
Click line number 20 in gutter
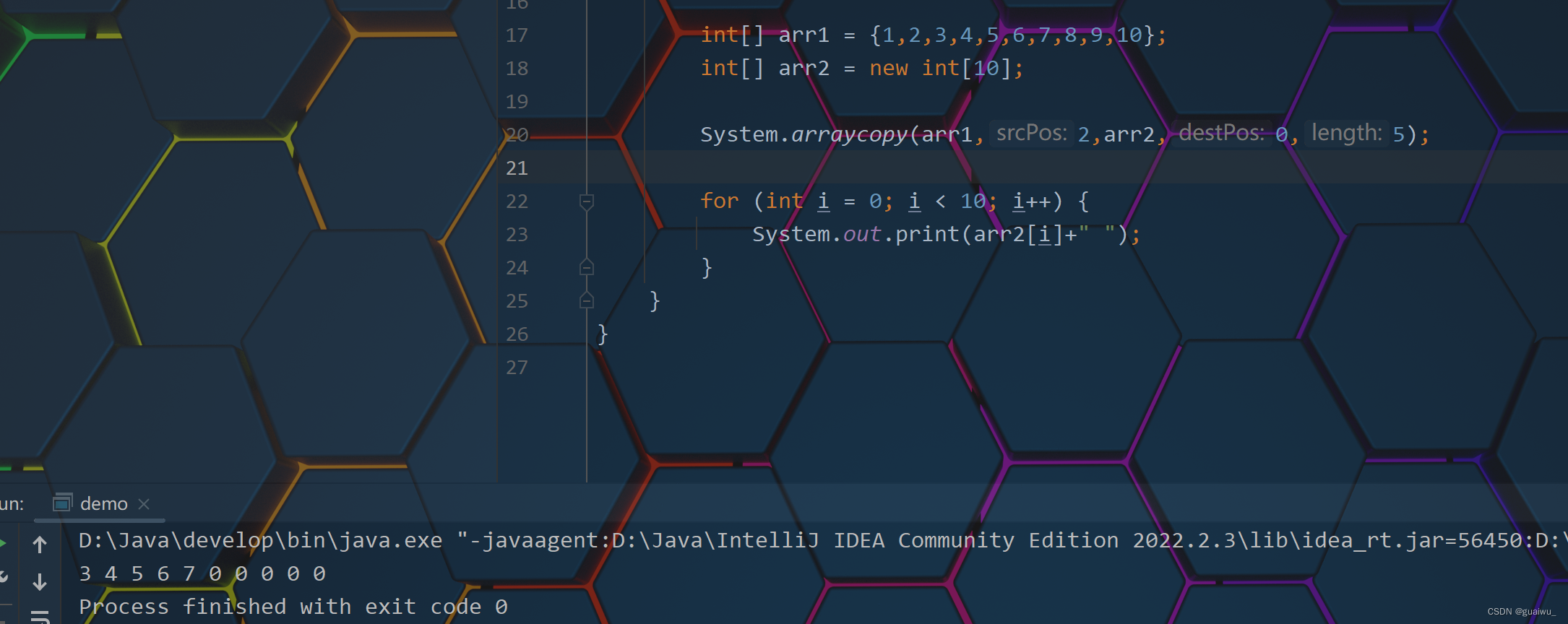point(517,135)
